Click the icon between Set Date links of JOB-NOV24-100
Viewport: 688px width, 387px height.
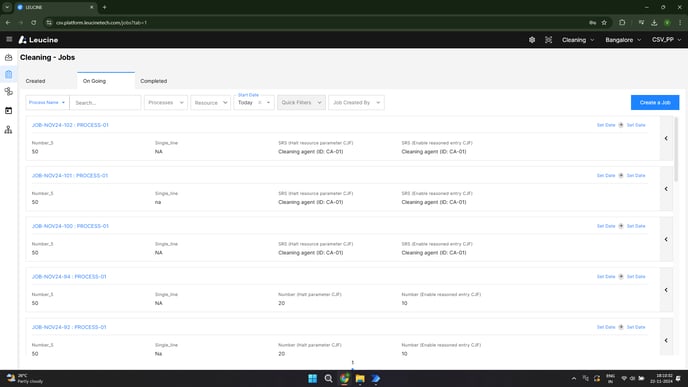(x=621, y=226)
